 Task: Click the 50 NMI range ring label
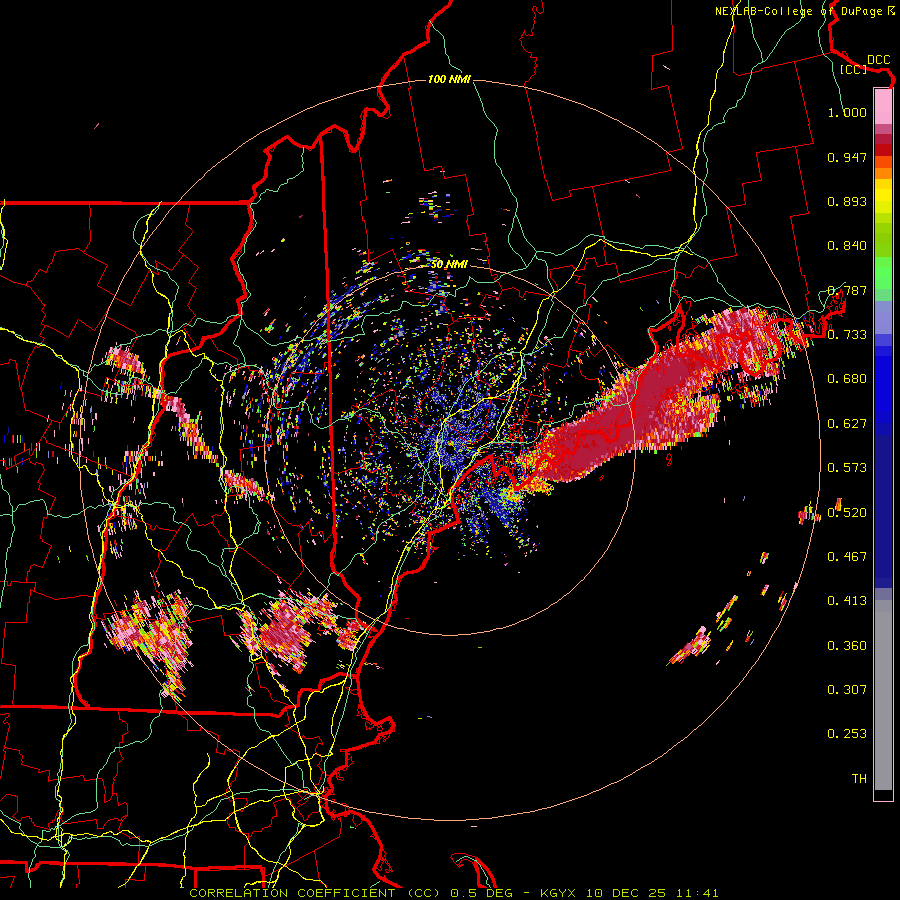click(449, 264)
